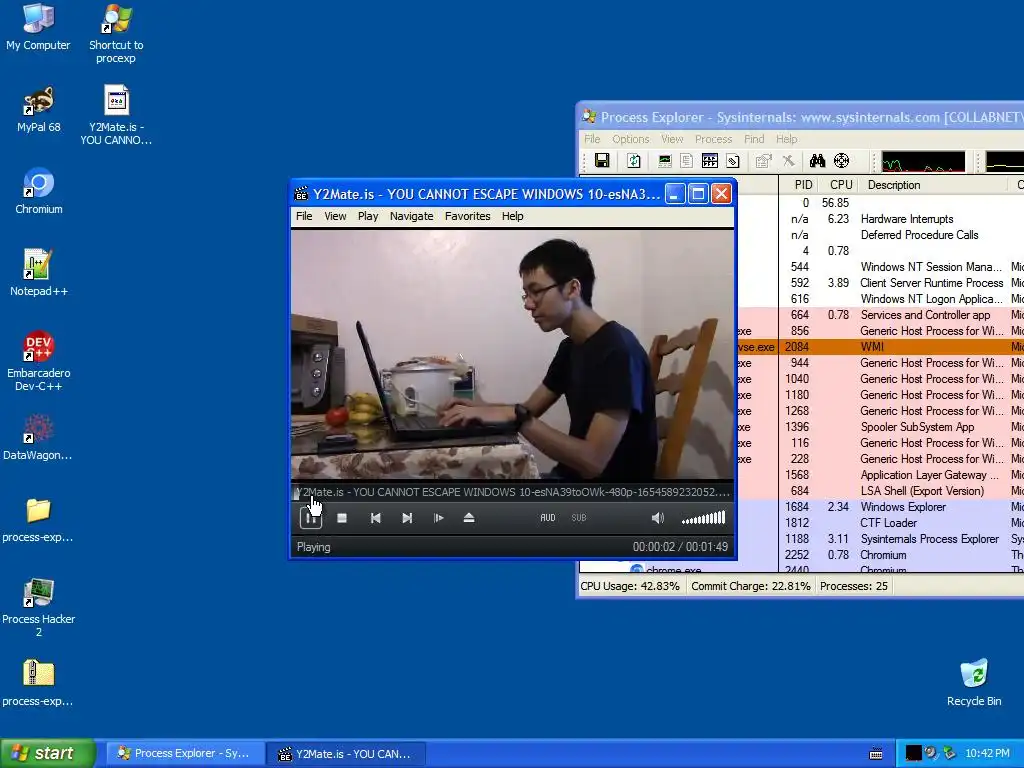This screenshot has height=768, width=1024.
Task: Click the eject/open file button in media player
Action: tap(469, 518)
